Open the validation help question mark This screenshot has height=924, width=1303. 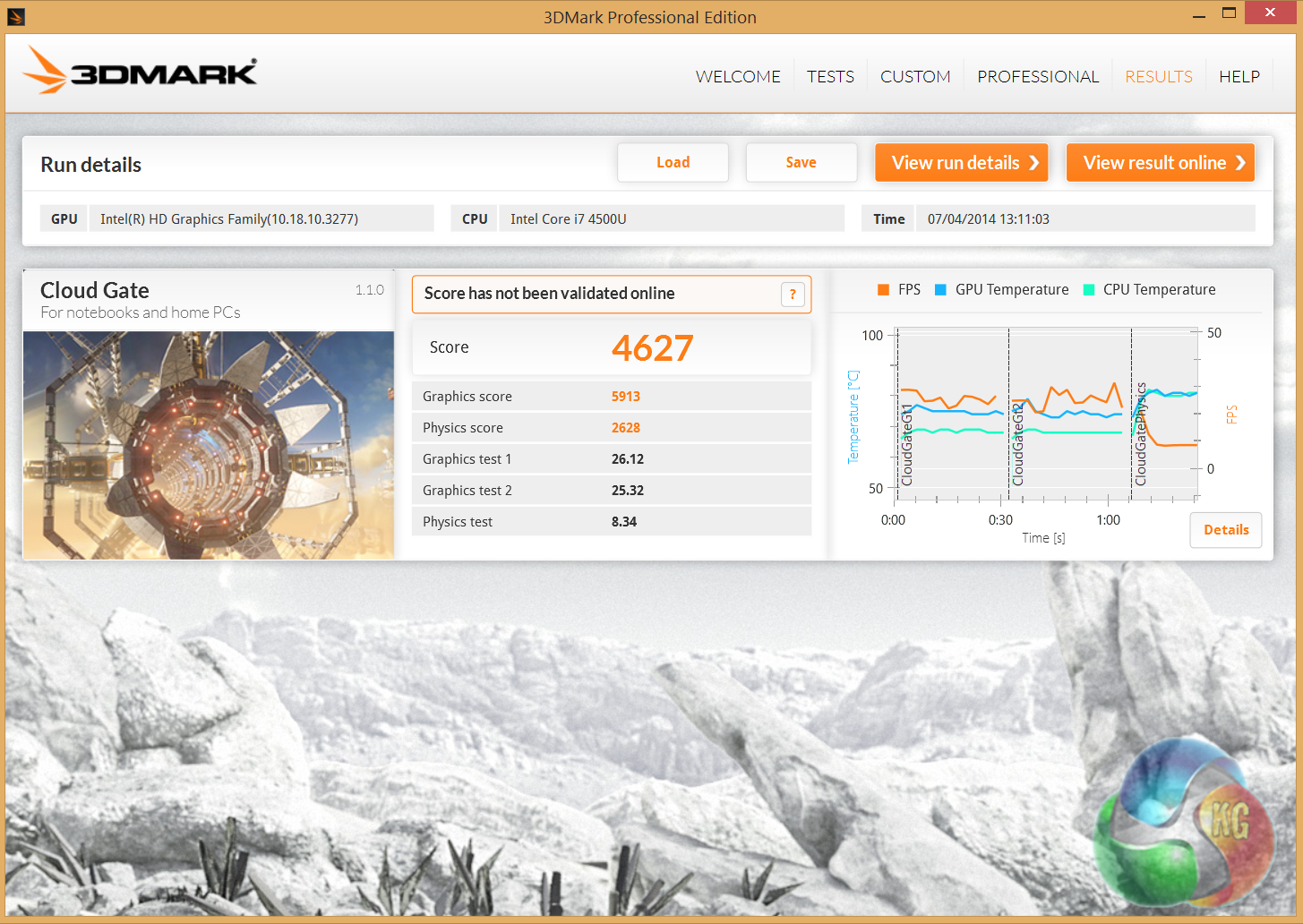point(793,295)
